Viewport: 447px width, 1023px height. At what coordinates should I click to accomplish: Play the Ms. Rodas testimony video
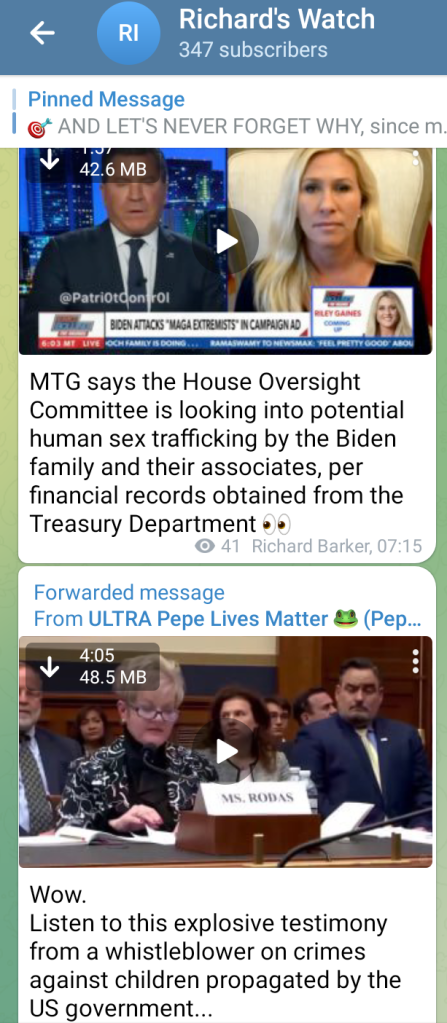(226, 752)
